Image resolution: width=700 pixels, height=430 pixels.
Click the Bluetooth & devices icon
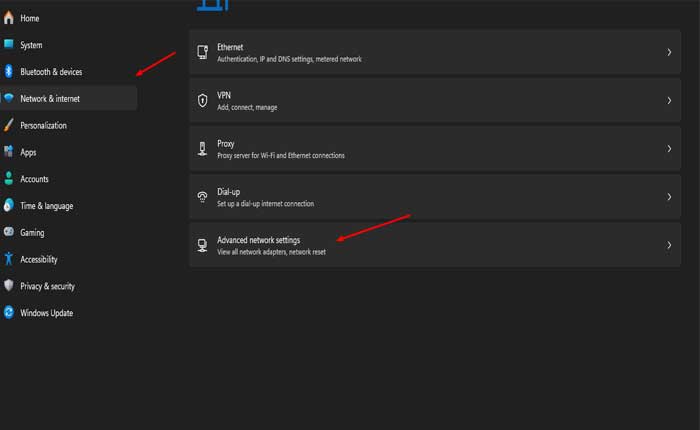coord(9,72)
